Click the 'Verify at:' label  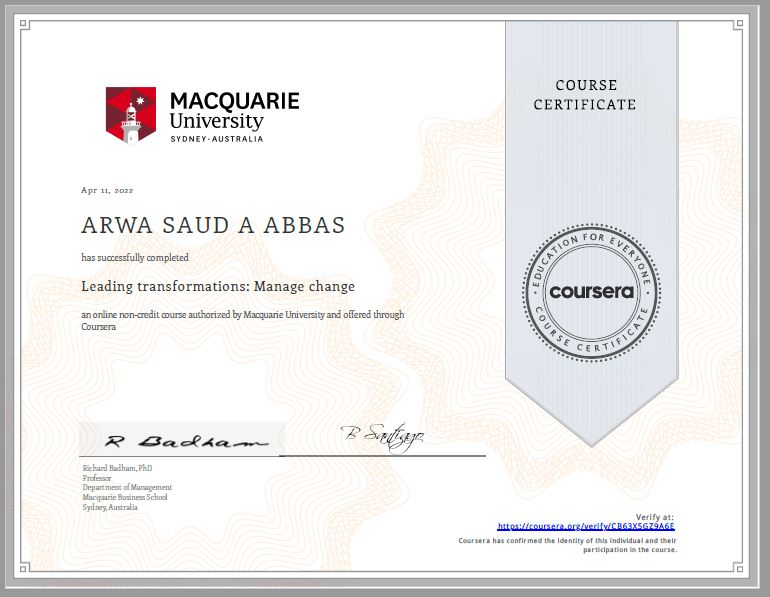655,517
